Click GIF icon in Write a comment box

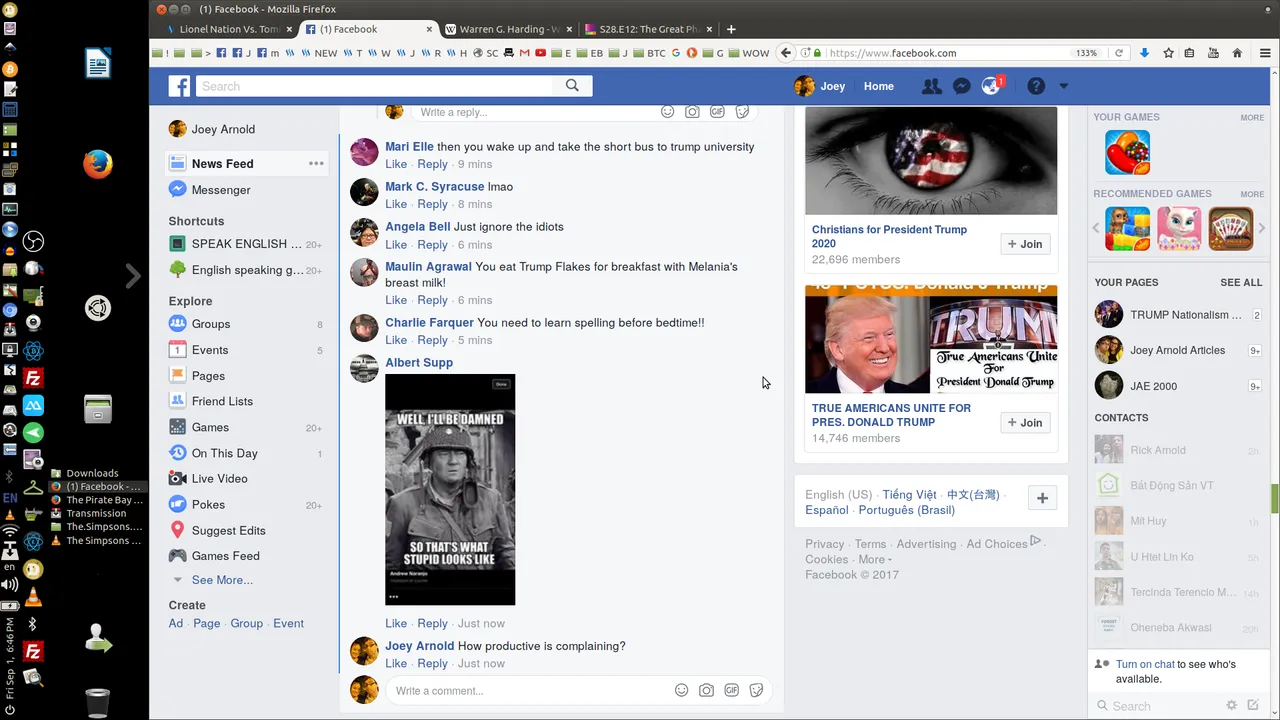click(x=731, y=690)
